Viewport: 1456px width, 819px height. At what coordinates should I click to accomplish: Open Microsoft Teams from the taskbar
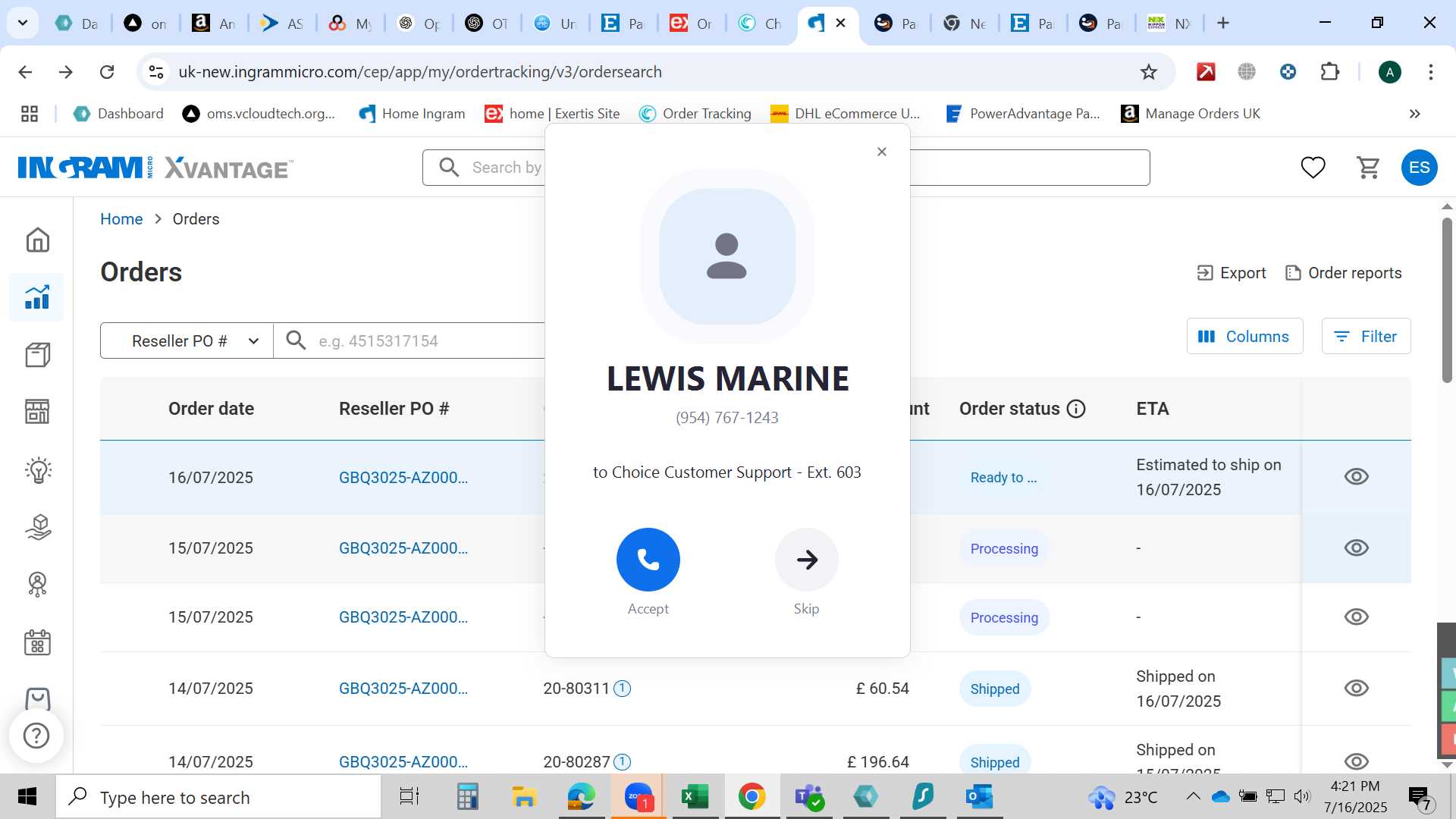[x=808, y=796]
